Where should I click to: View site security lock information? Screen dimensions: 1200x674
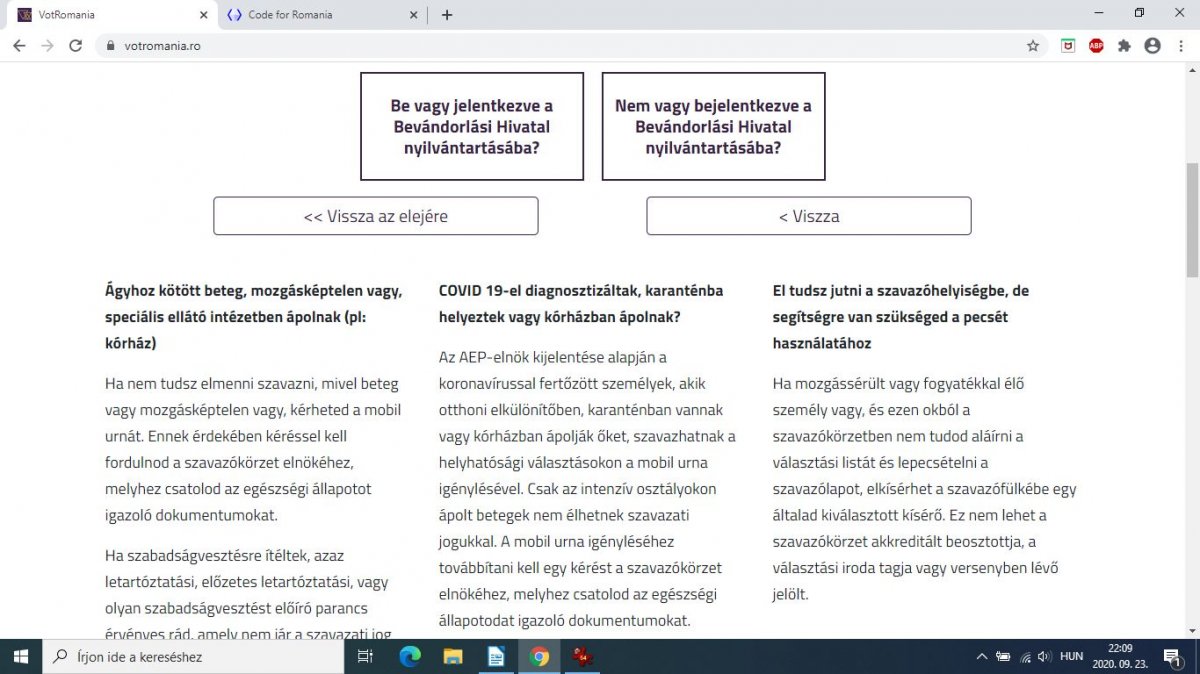pyautogui.click(x=111, y=46)
